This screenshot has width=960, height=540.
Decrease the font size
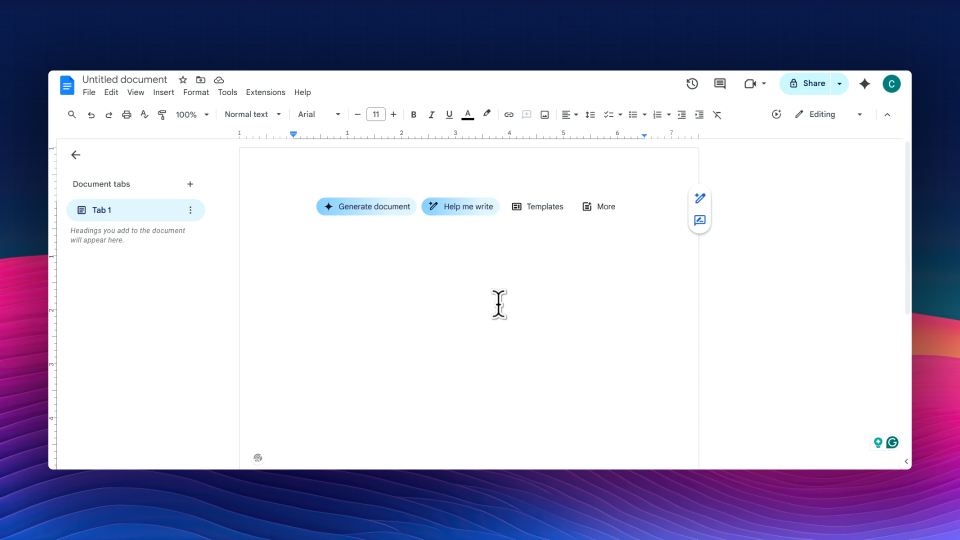(x=358, y=114)
